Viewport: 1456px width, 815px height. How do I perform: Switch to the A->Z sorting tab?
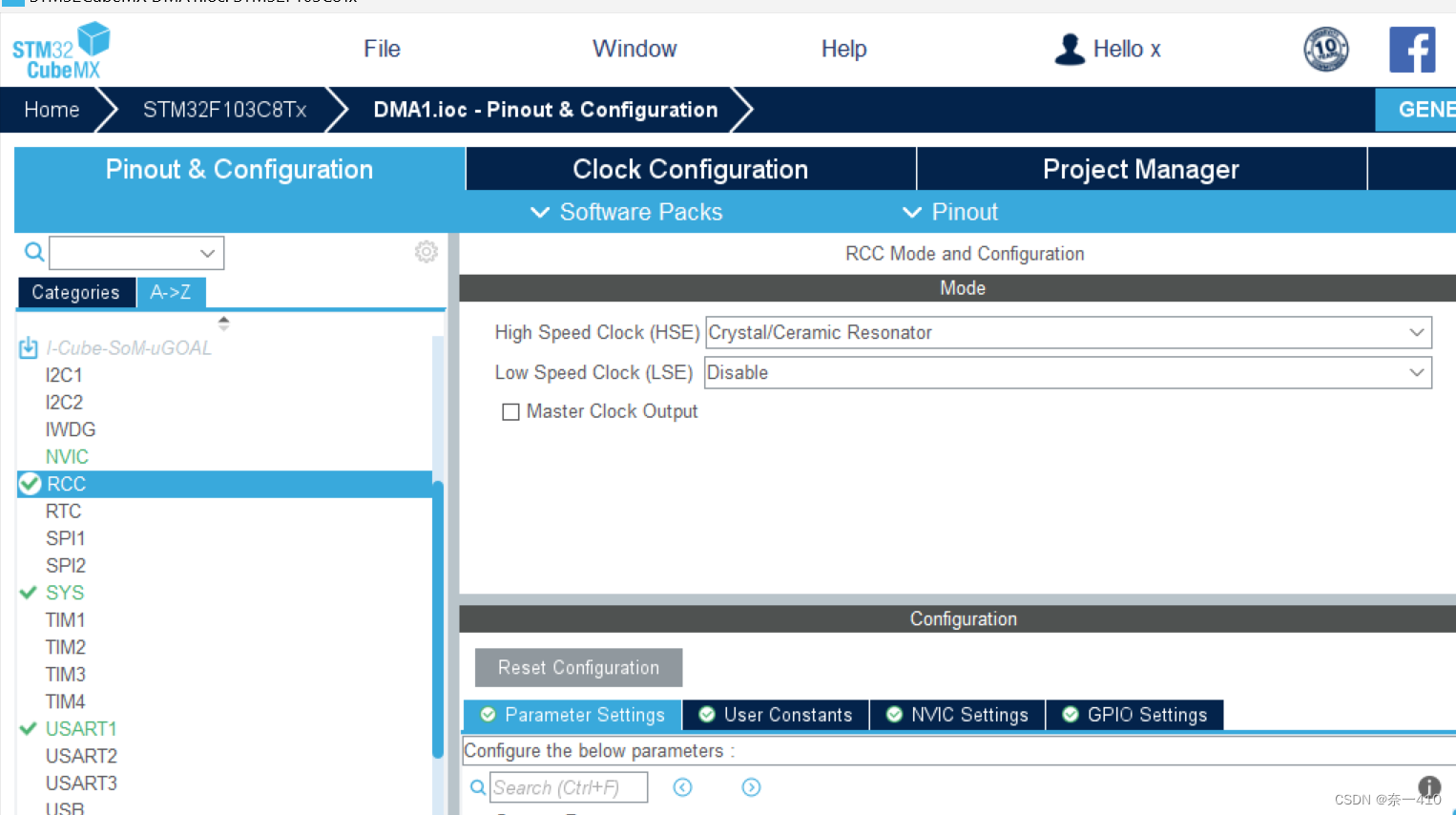[x=171, y=292]
